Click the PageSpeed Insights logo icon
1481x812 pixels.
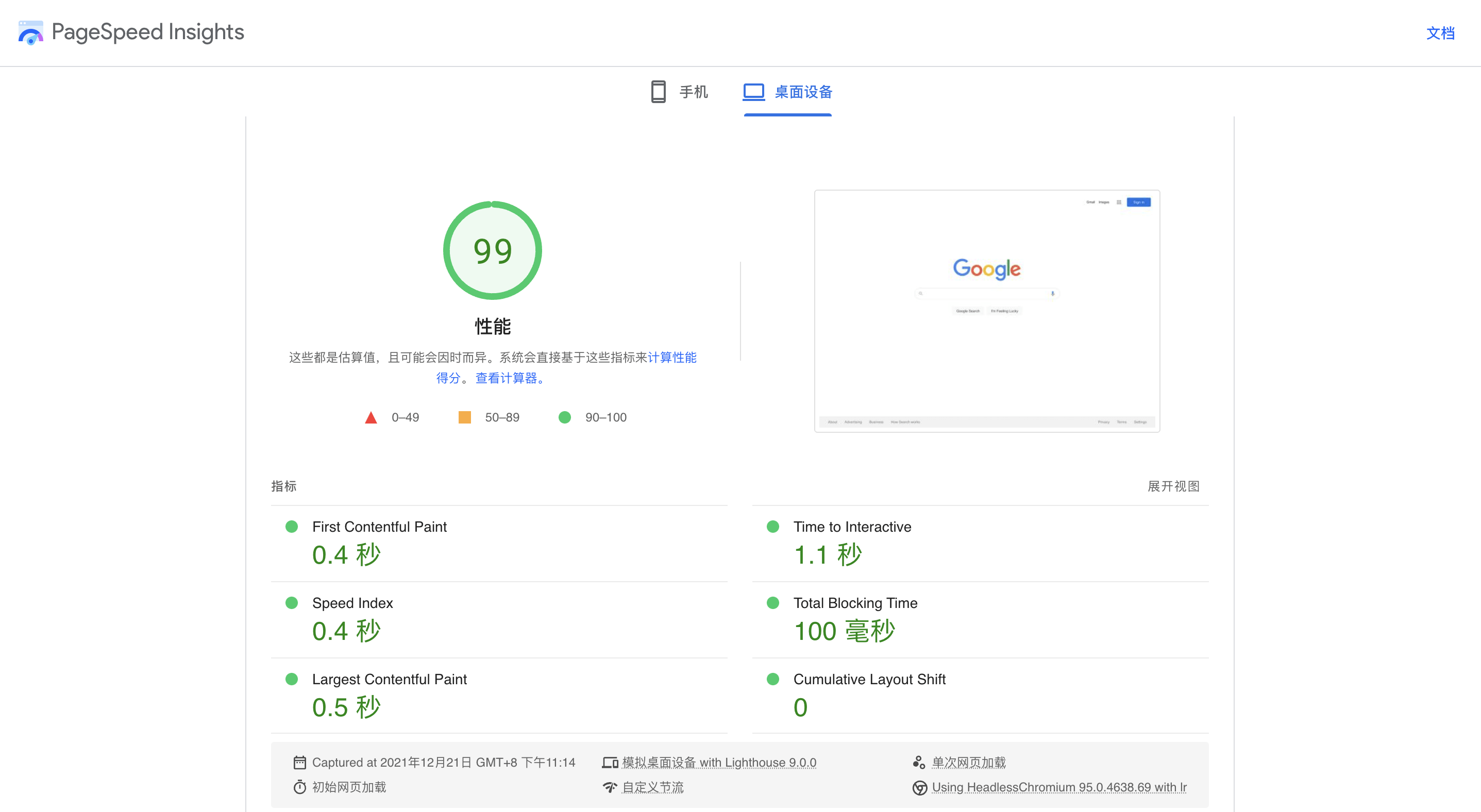(30, 33)
